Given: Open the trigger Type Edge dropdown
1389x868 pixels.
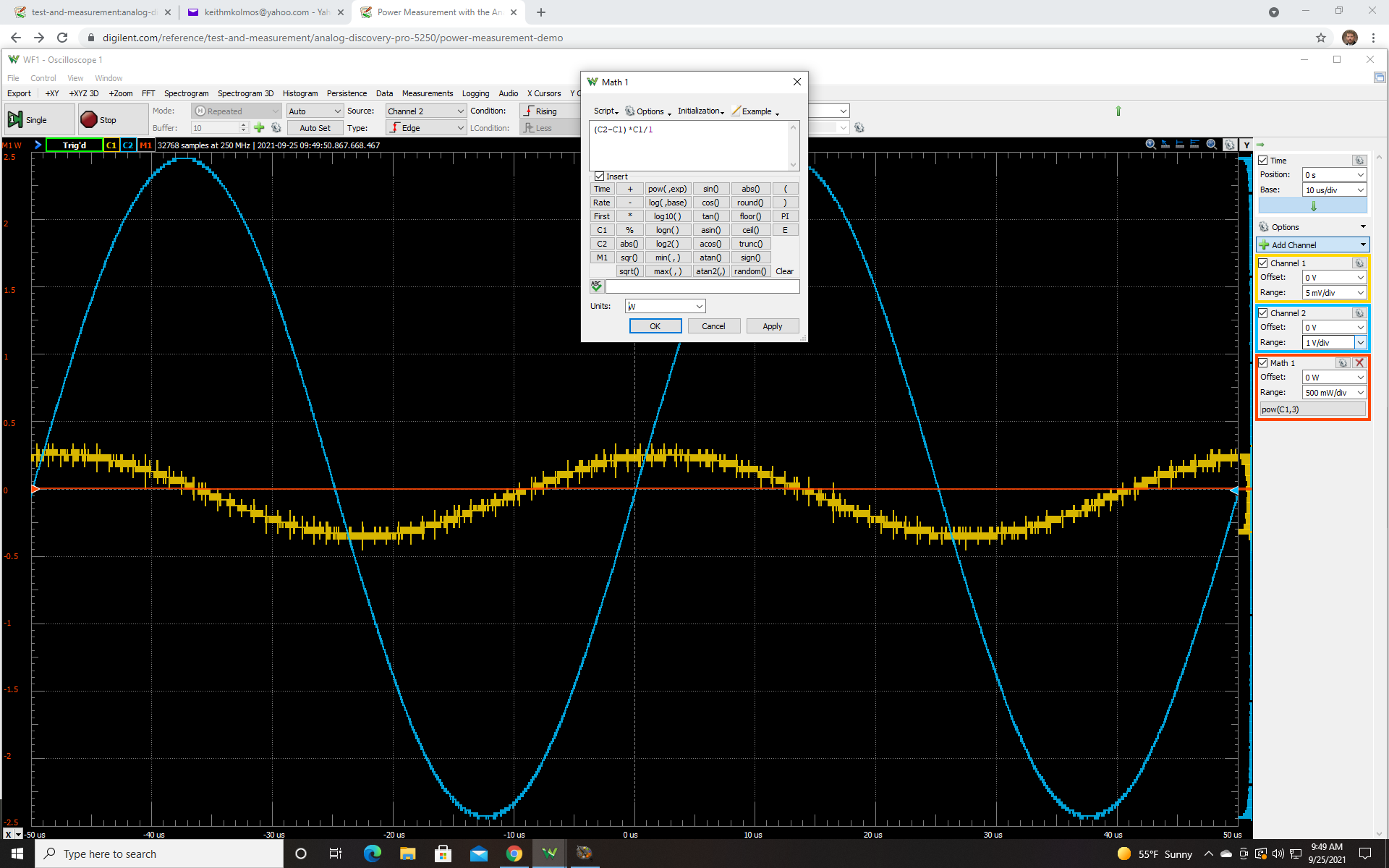Looking at the screenshot, I should click(425, 128).
